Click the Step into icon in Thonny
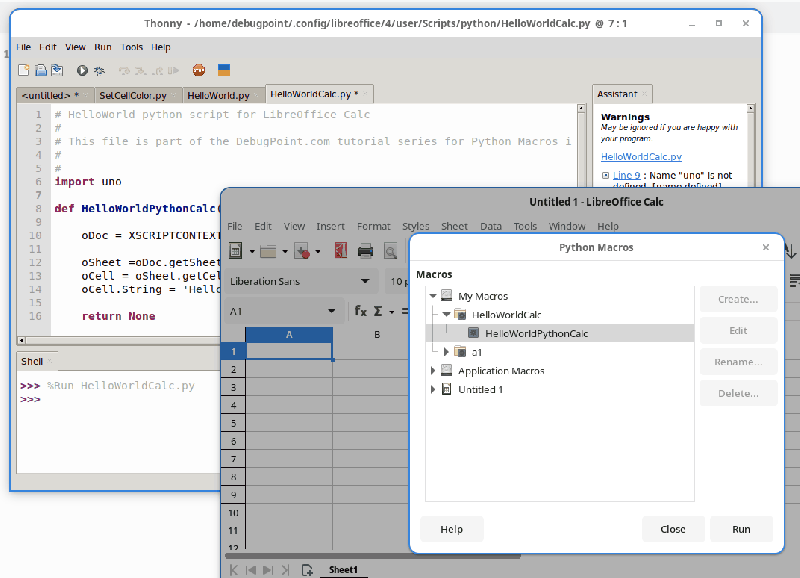Image resolution: width=800 pixels, height=578 pixels. coord(141,71)
